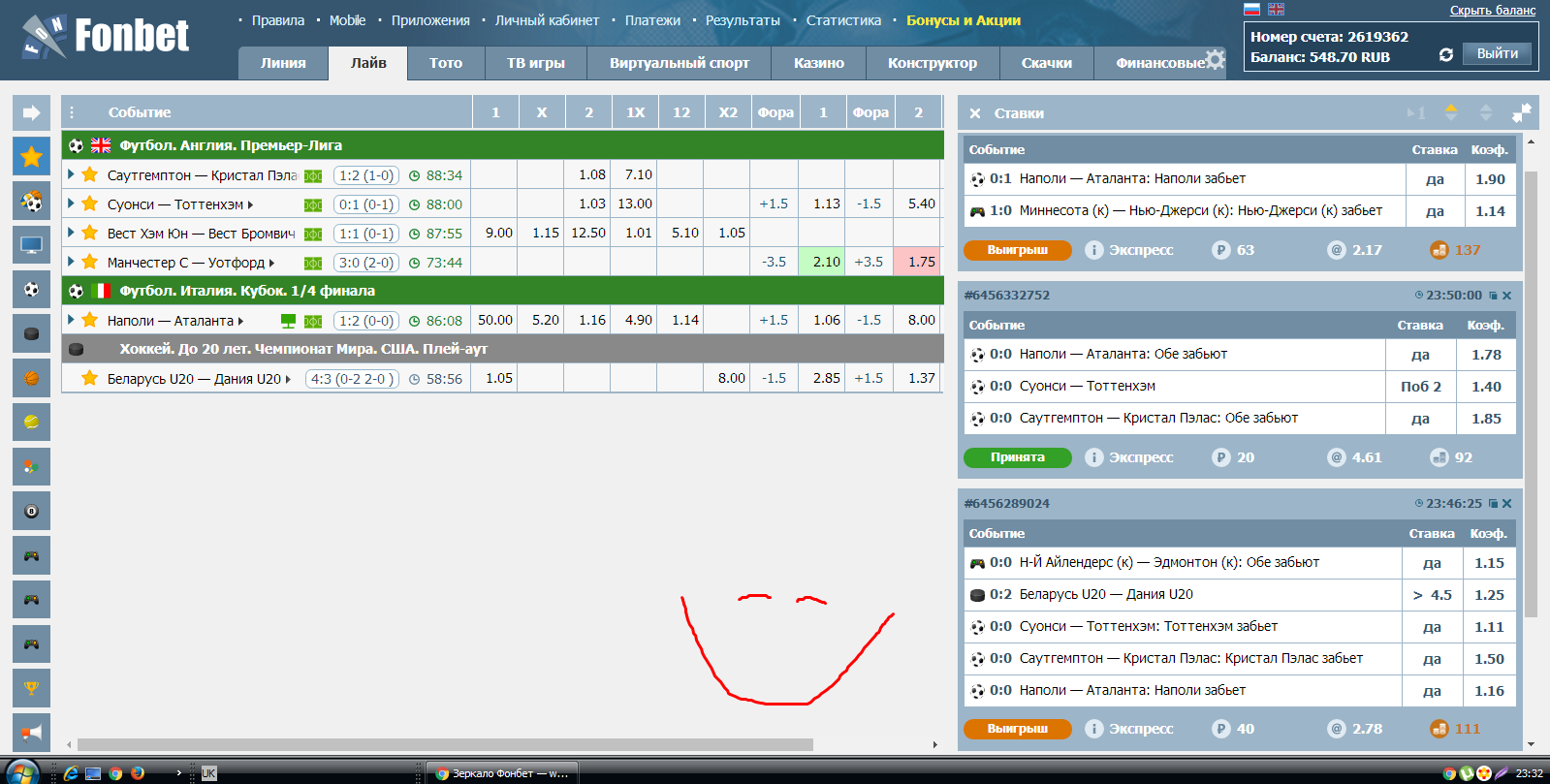The image size is (1550, 784).
Task: Select the Казино tab
Action: [819, 63]
